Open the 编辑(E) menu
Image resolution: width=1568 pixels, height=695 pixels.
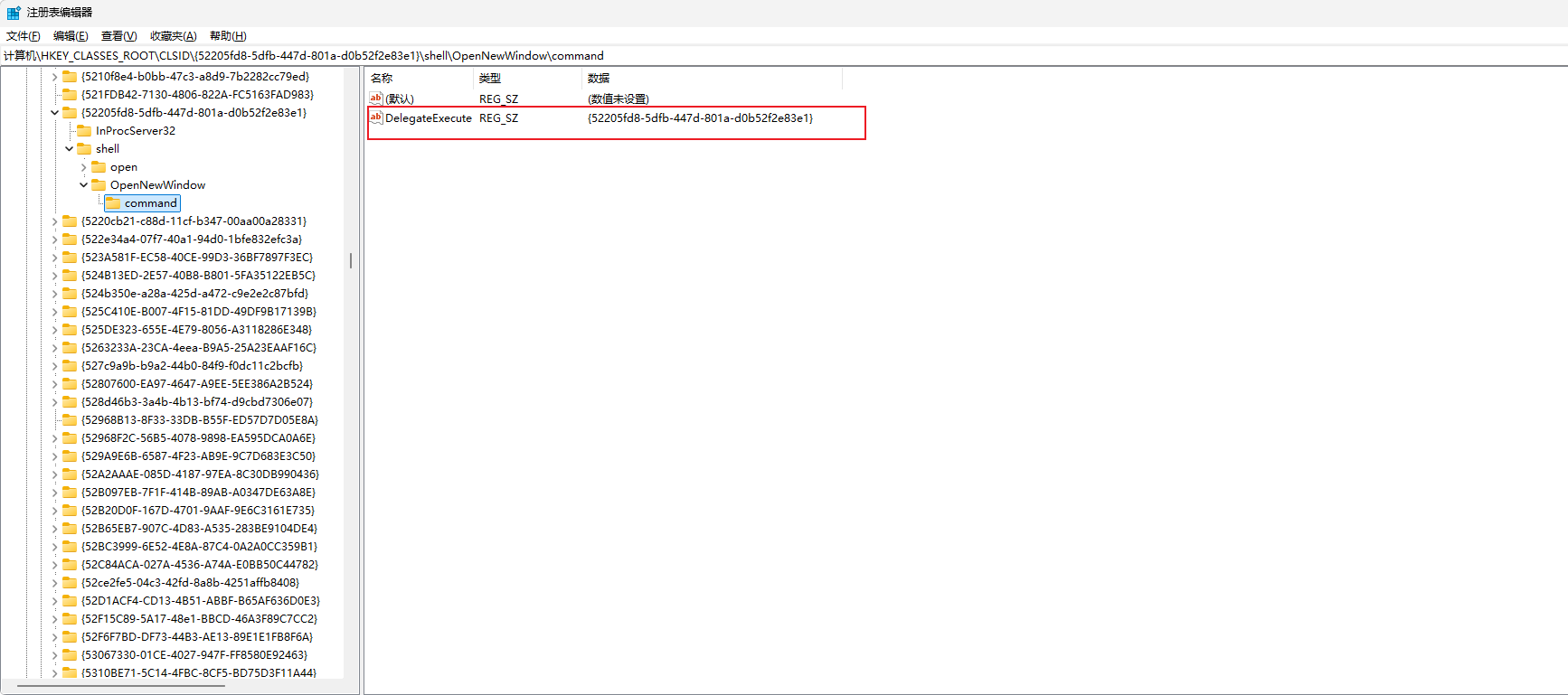coord(71,36)
